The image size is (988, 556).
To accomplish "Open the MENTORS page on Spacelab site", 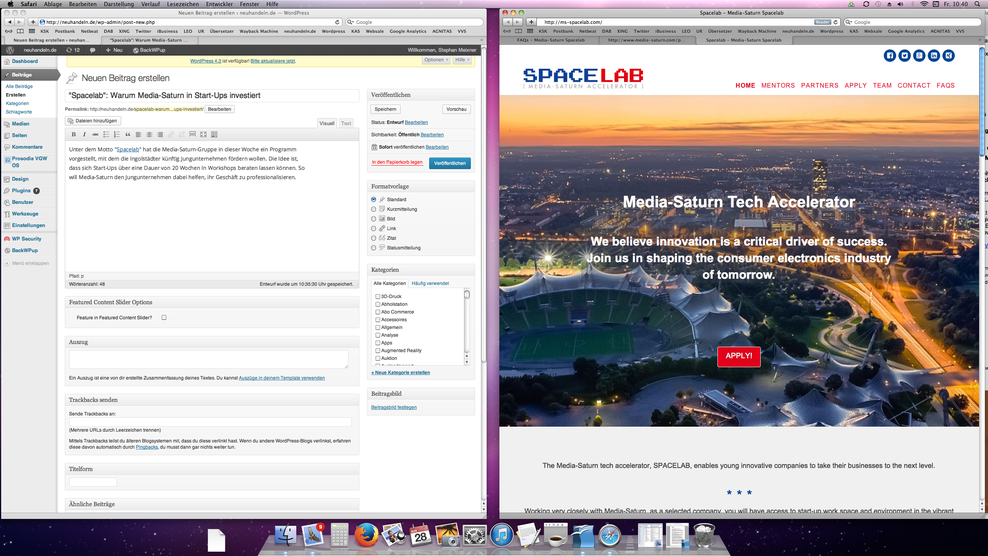I will 778,85.
